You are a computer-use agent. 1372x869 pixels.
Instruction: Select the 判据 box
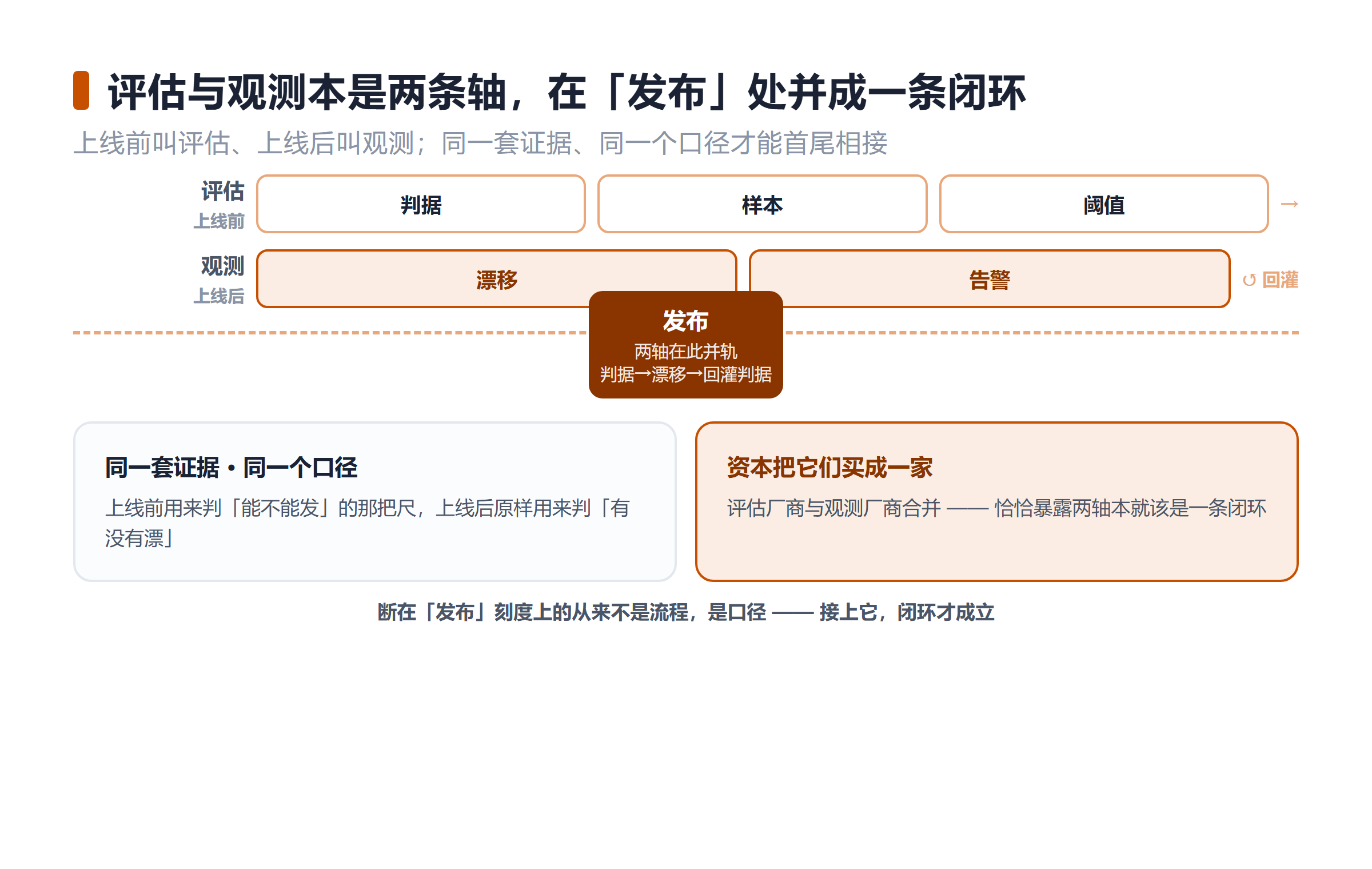[421, 204]
